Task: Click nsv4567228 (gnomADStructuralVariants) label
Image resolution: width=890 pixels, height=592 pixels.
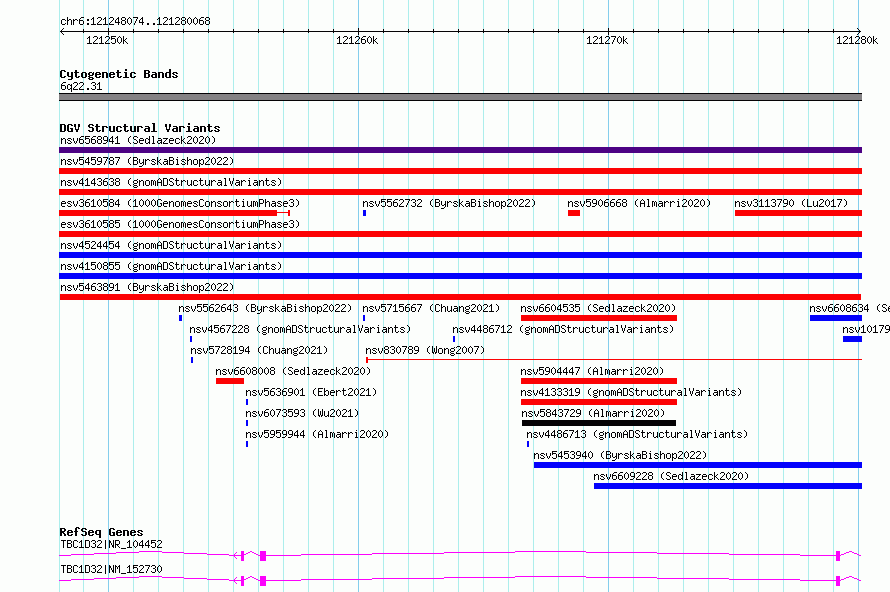Action: pyautogui.click(x=300, y=329)
